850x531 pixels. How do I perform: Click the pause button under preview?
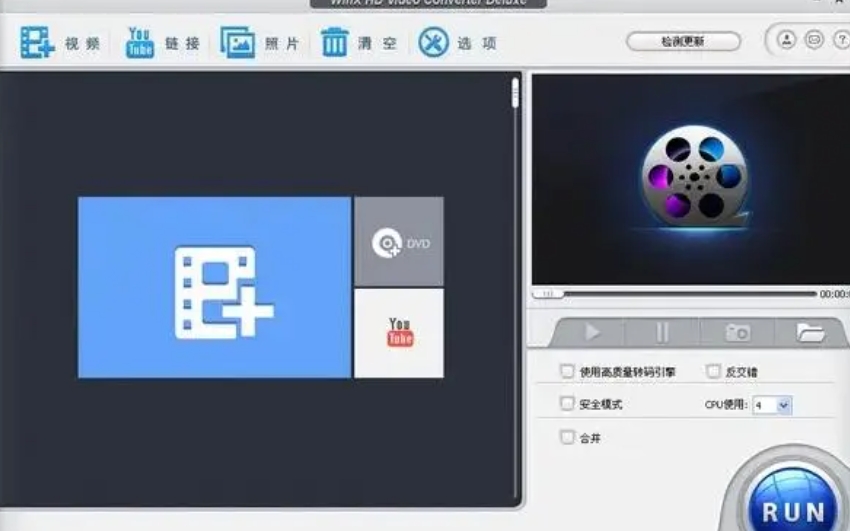click(662, 332)
